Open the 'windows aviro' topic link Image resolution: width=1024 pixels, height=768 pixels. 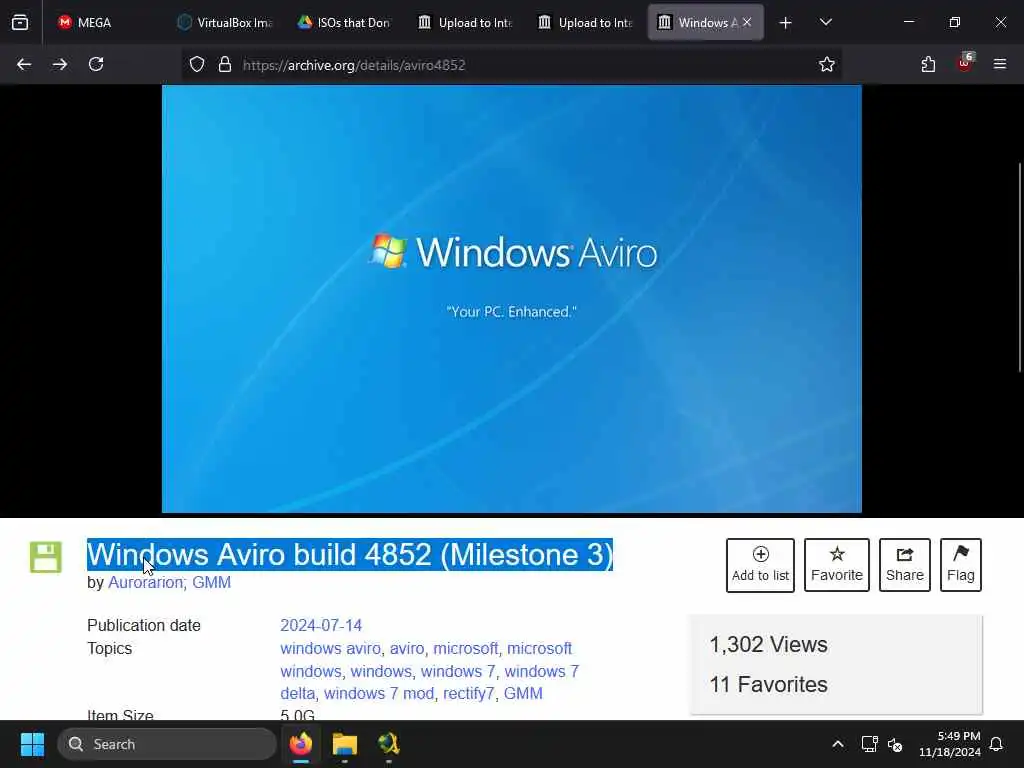pos(330,648)
